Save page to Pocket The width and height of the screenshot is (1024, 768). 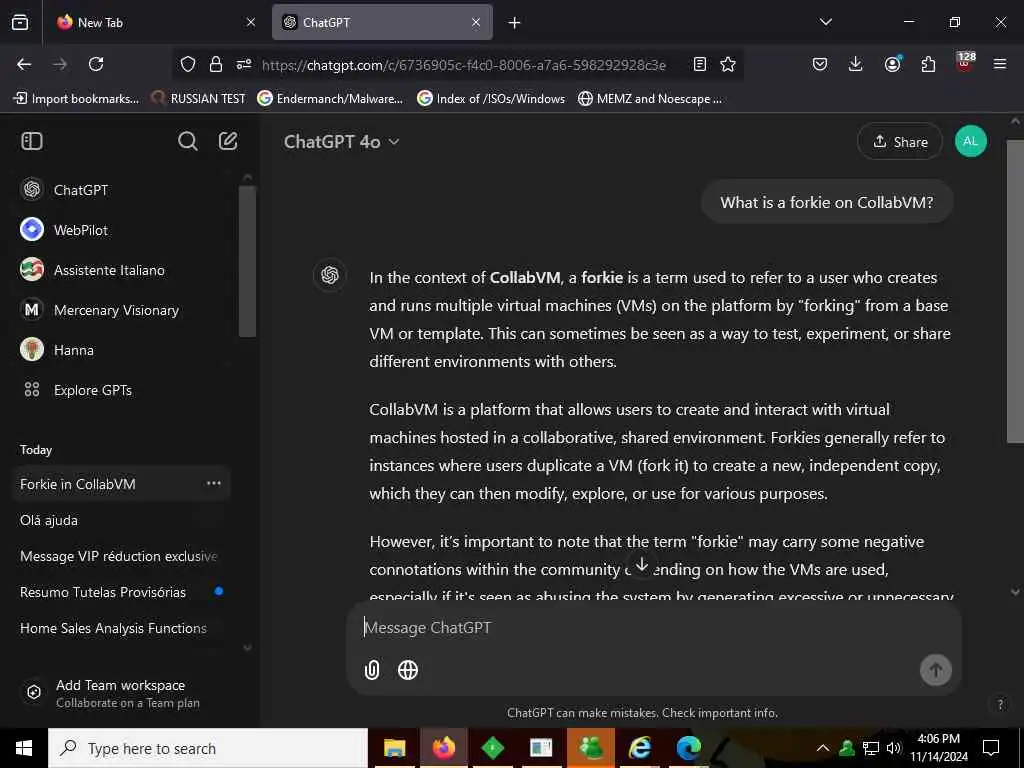click(x=820, y=64)
